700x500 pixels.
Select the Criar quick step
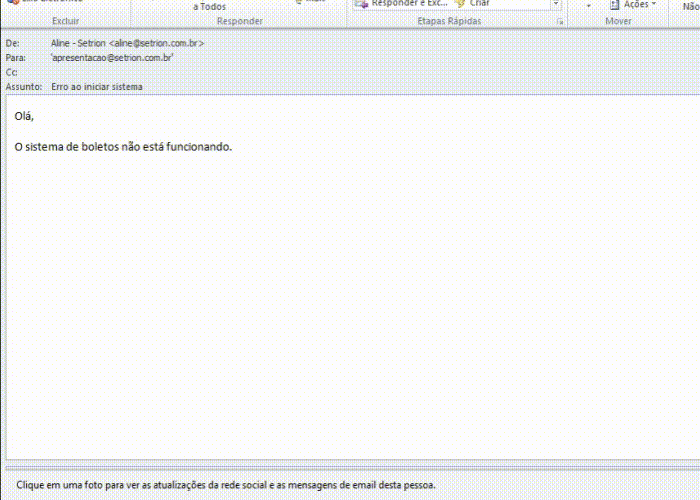473,4
